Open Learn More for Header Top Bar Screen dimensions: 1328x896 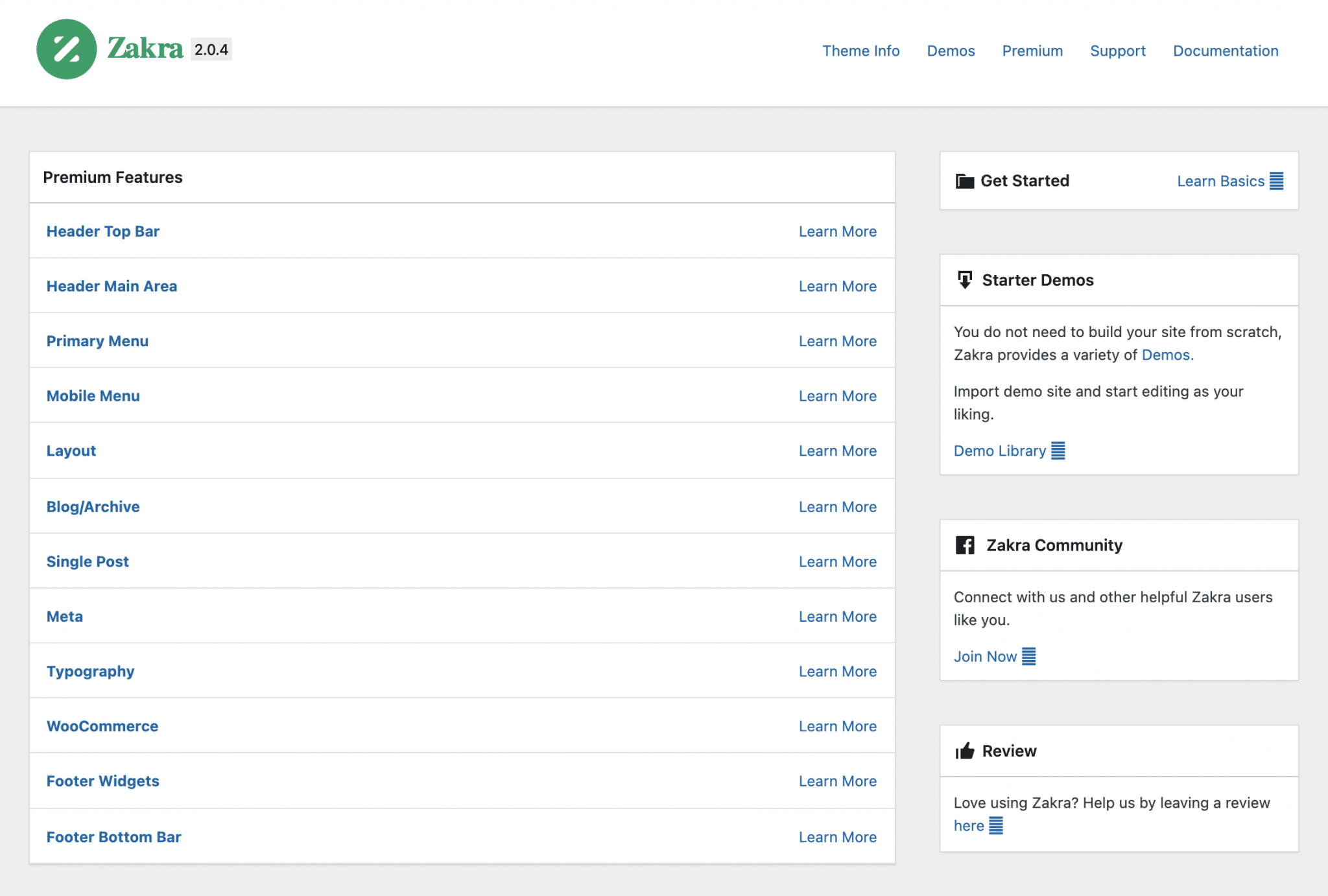tap(837, 231)
